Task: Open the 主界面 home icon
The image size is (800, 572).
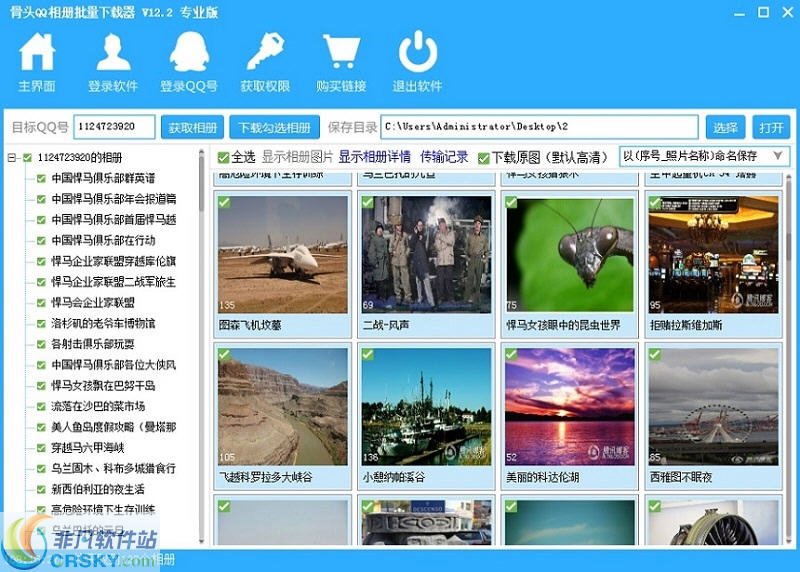Action: click(37, 52)
